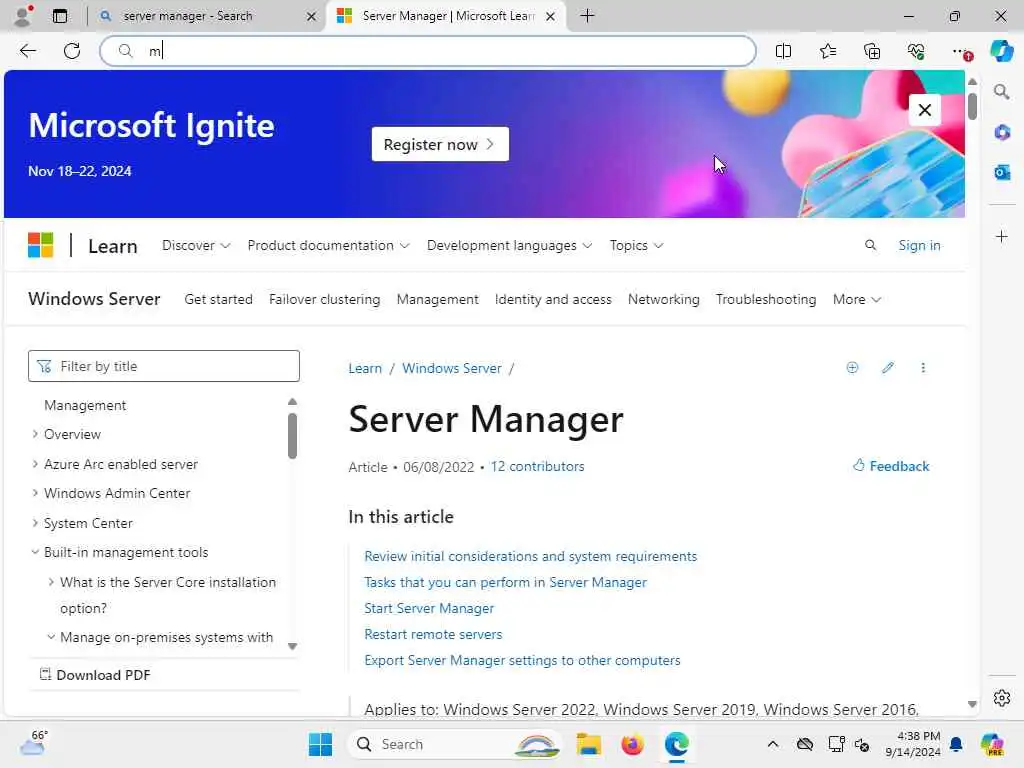
Task: Click Download PDF button
Action: (95, 675)
